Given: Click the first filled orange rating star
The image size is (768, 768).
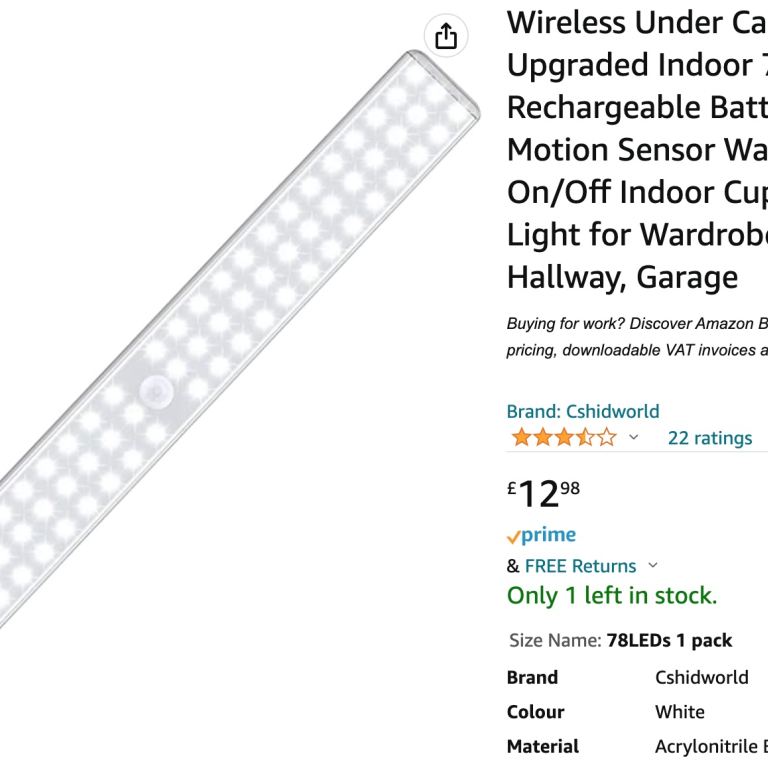Looking at the screenshot, I should 521,437.
